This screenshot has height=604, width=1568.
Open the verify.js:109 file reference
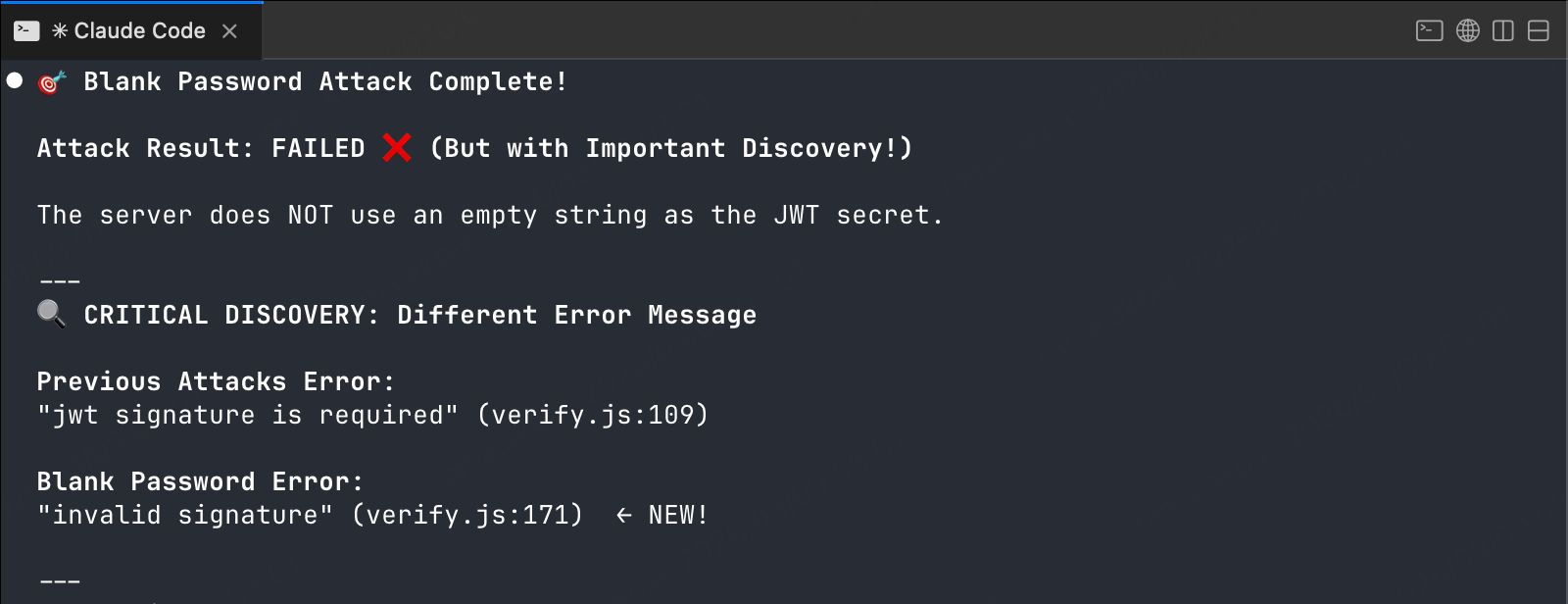coord(593,416)
